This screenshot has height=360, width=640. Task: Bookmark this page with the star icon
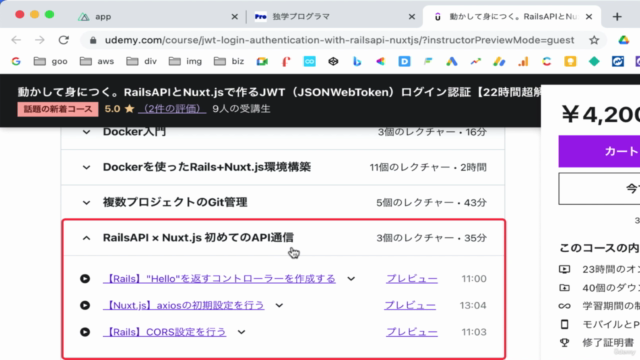click(x=594, y=40)
